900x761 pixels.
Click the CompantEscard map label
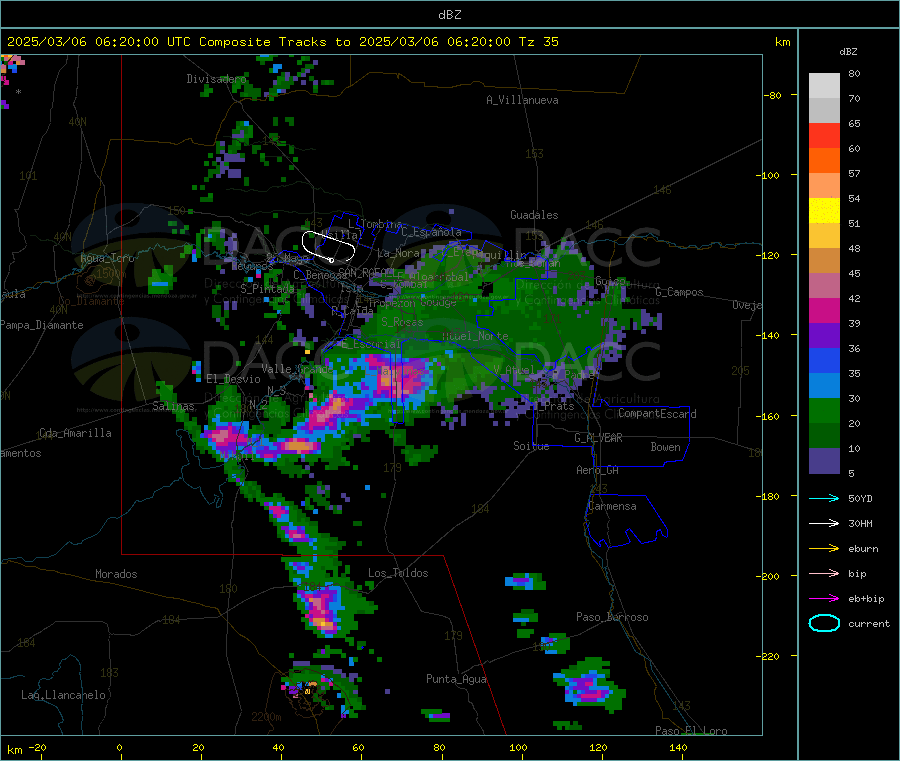click(x=657, y=413)
